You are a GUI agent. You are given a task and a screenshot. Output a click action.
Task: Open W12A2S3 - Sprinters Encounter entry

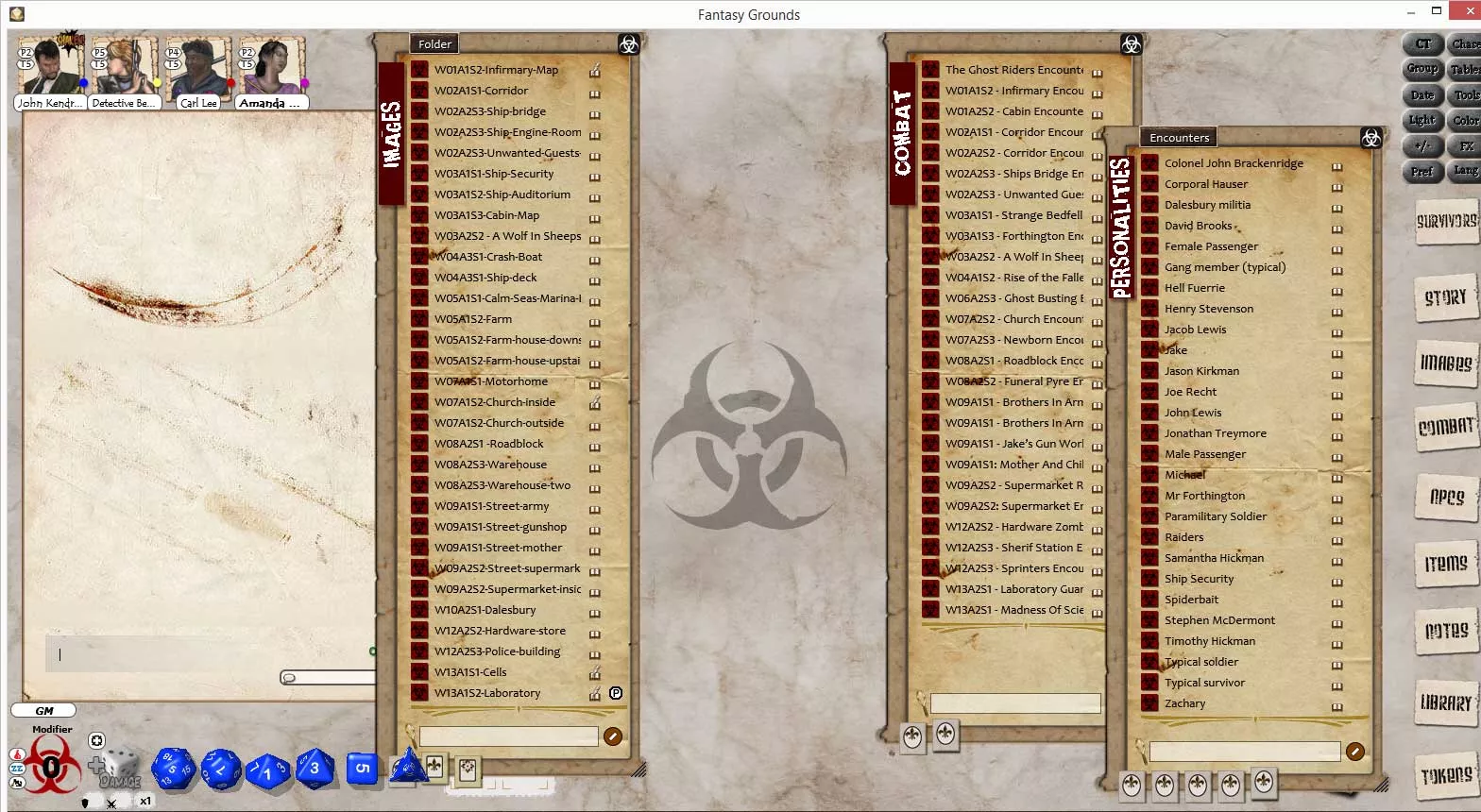tap(1014, 568)
